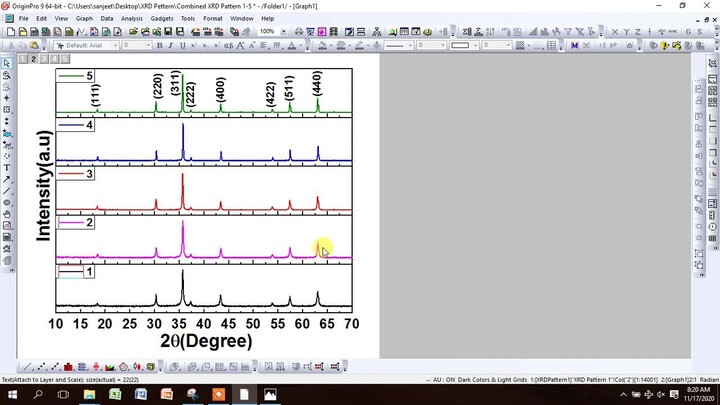Select the Line drawing tool
Image resolution: width=720 pixels, height=405 pixels.
(x=6, y=191)
